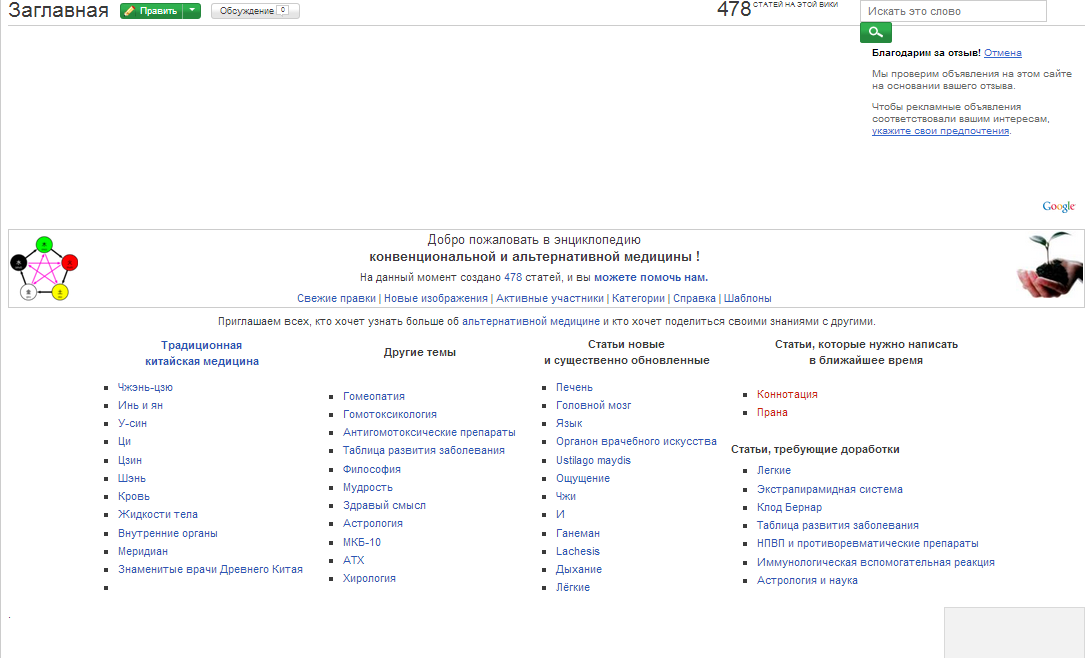This screenshot has height=658, width=1092.
Task: Open the Инь и ян article
Action: click(140, 405)
